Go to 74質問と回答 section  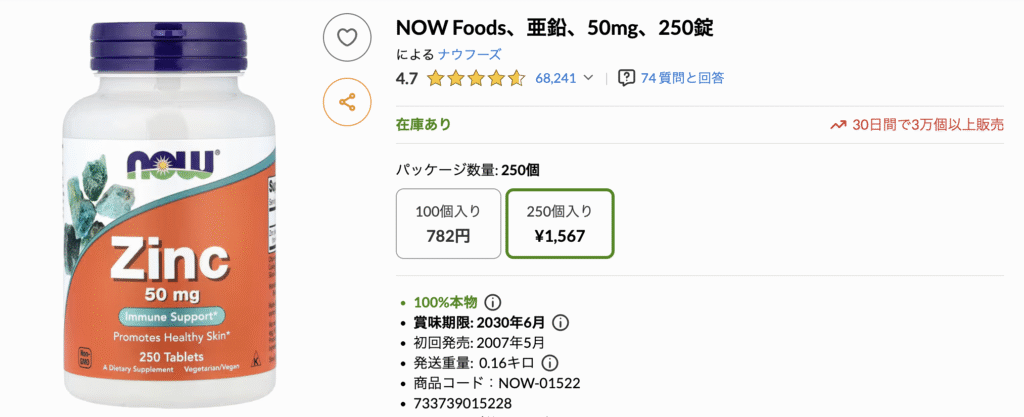coord(682,77)
